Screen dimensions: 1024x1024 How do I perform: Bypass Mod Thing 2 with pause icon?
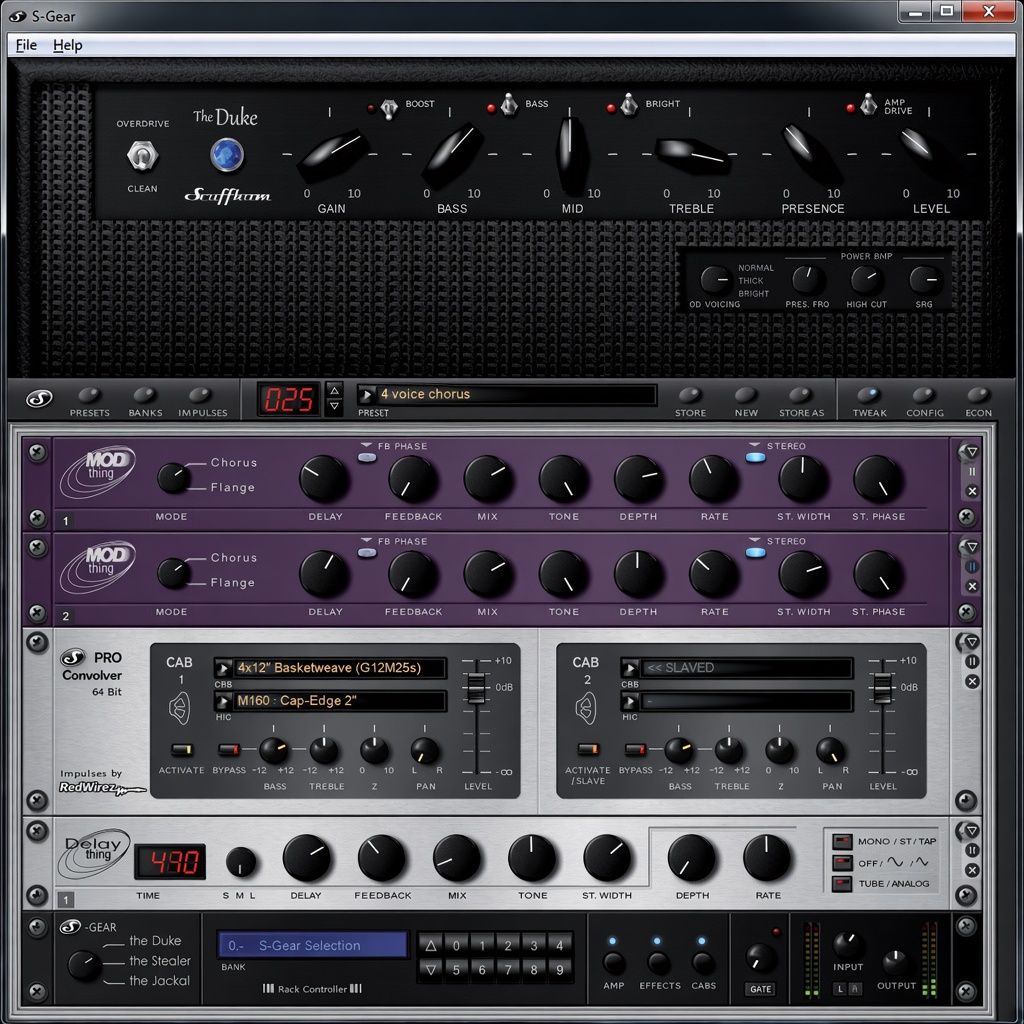[x=972, y=567]
